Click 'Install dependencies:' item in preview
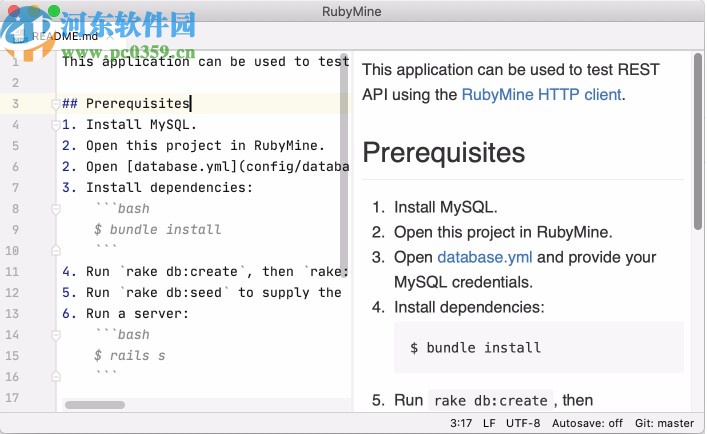This screenshot has width=707, height=434. point(469,307)
